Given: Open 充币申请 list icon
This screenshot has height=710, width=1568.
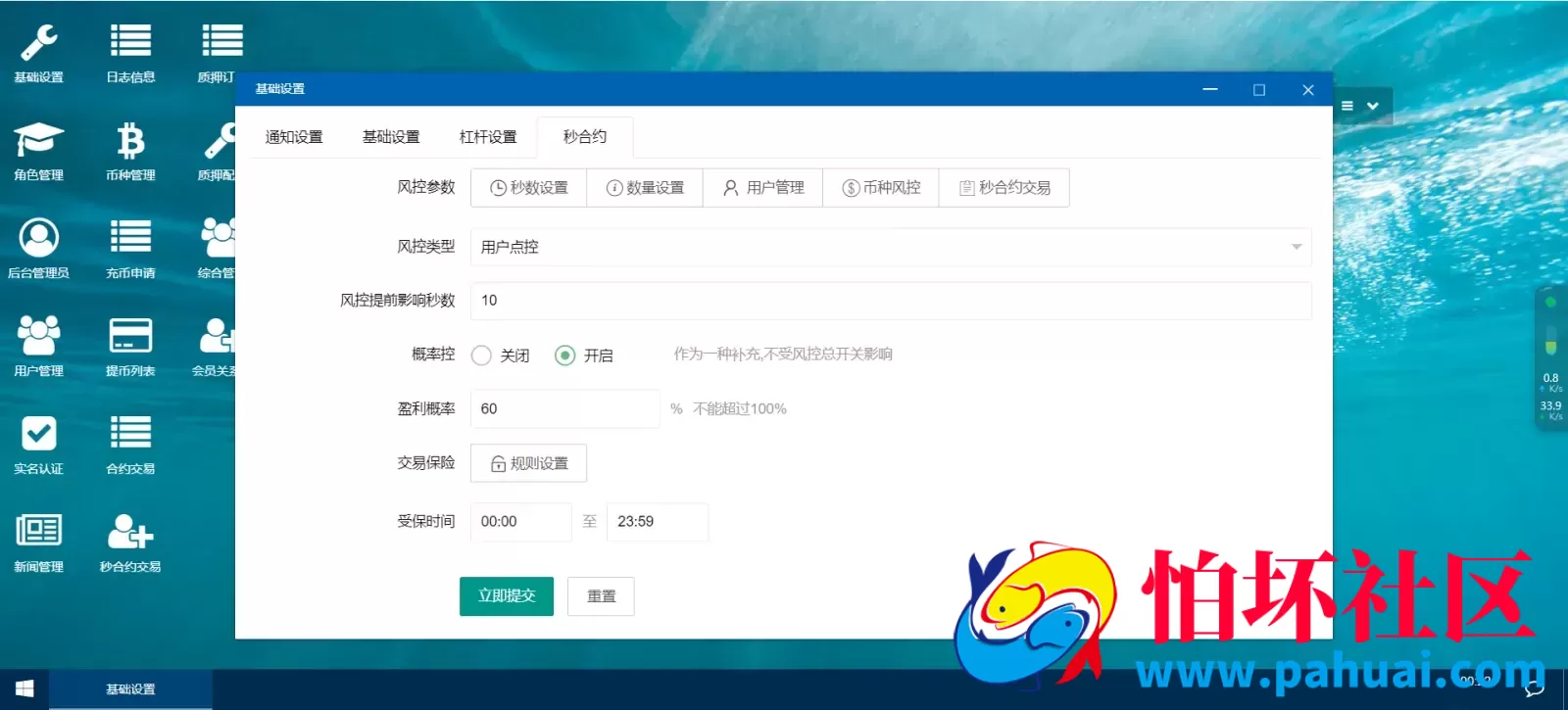Looking at the screenshot, I should pos(130,250).
